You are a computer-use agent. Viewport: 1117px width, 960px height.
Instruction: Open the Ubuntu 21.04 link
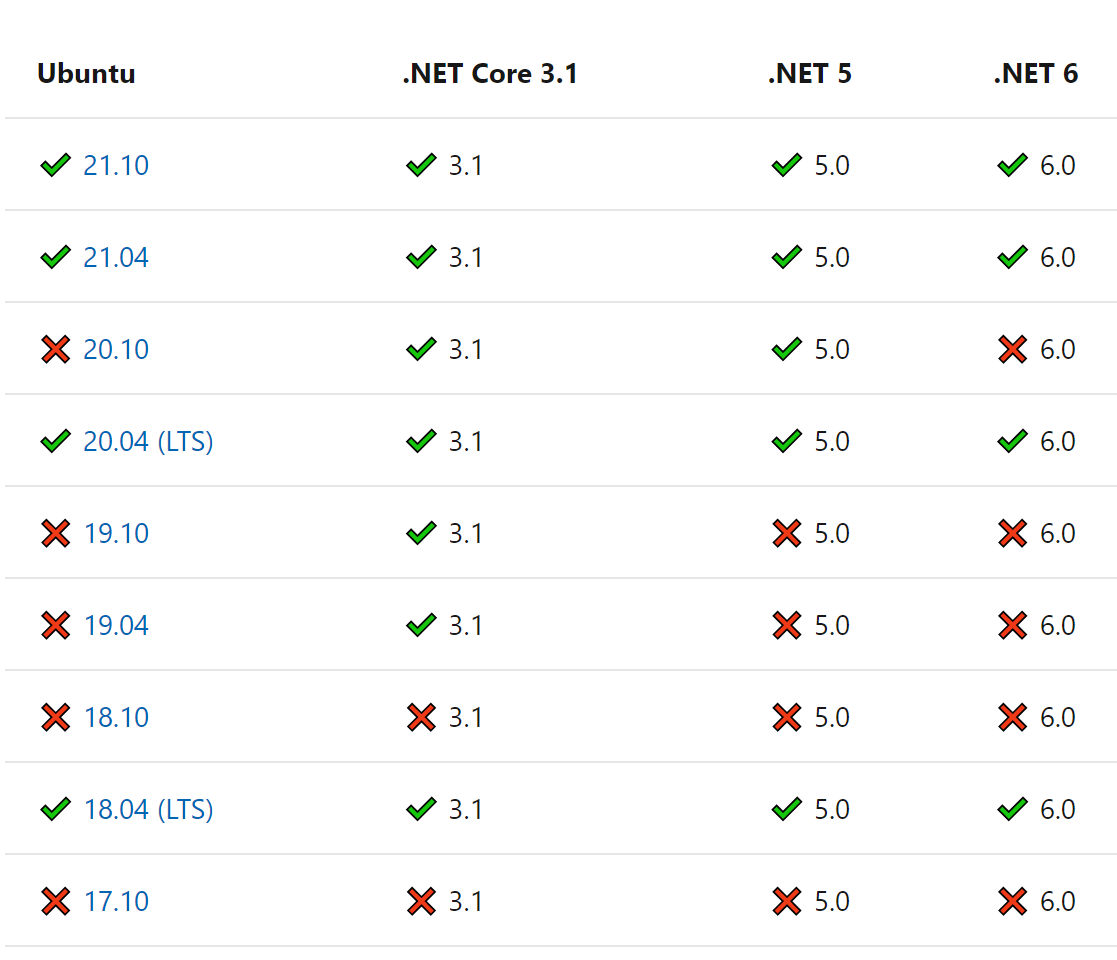pyautogui.click(x=116, y=257)
